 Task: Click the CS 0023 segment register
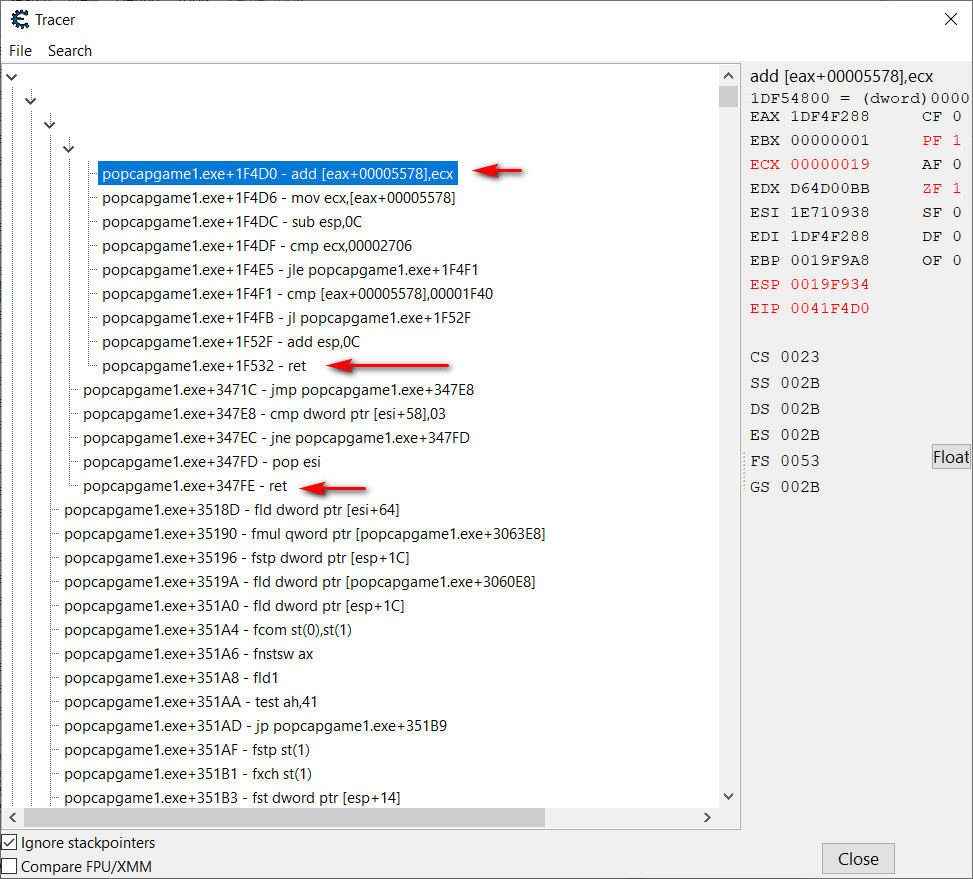(x=785, y=357)
